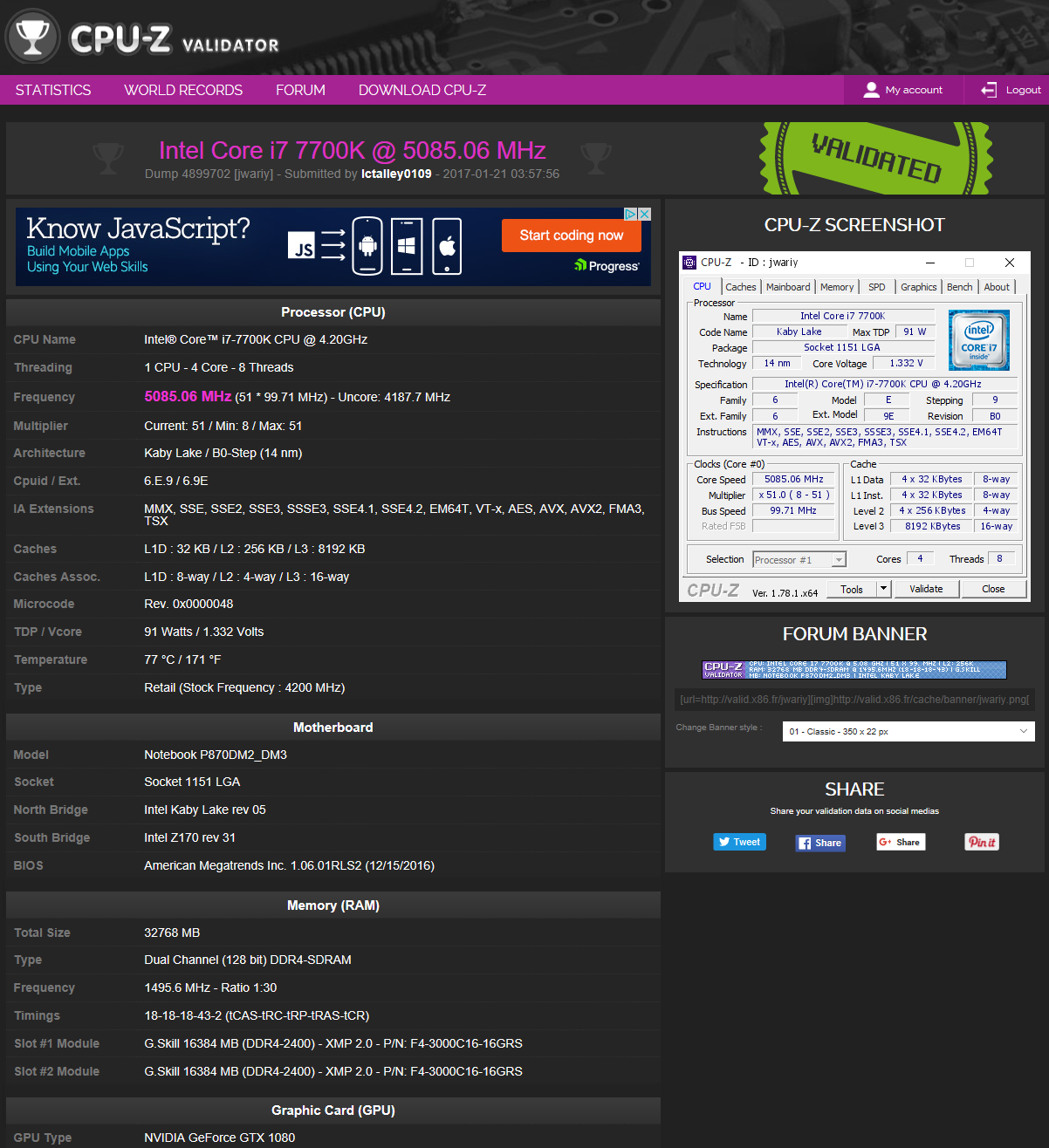Click the Core Voltage field 1.332 V
This screenshot has width=1049, height=1148.
click(906, 364)
